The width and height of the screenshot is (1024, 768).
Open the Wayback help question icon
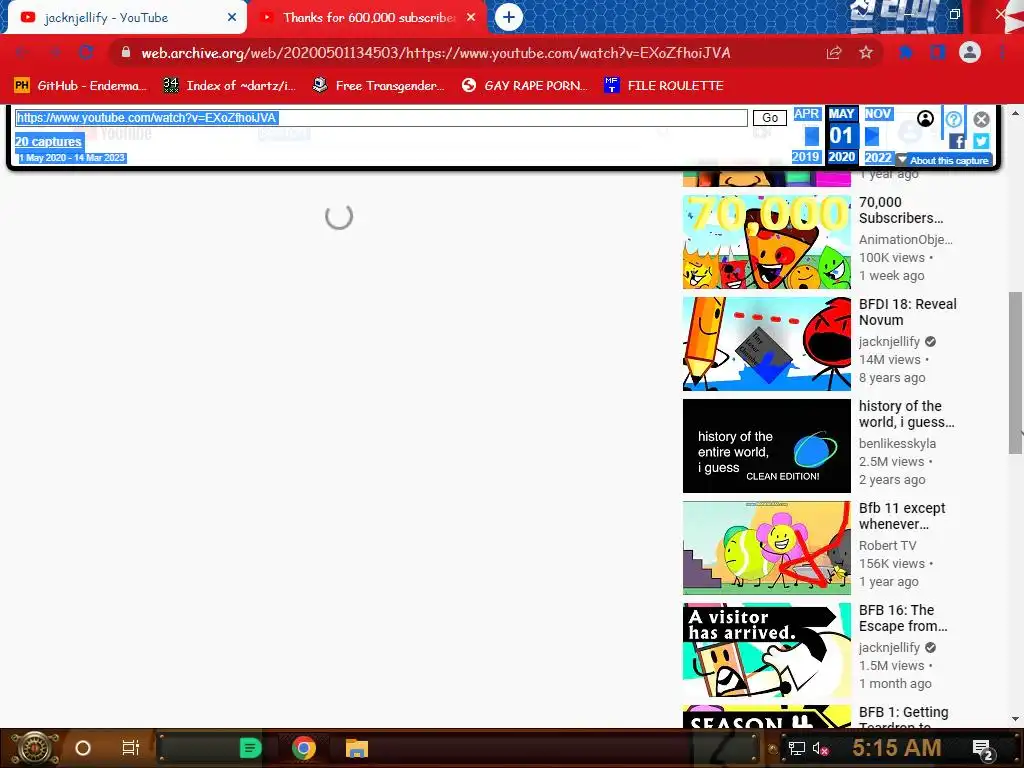953,119
